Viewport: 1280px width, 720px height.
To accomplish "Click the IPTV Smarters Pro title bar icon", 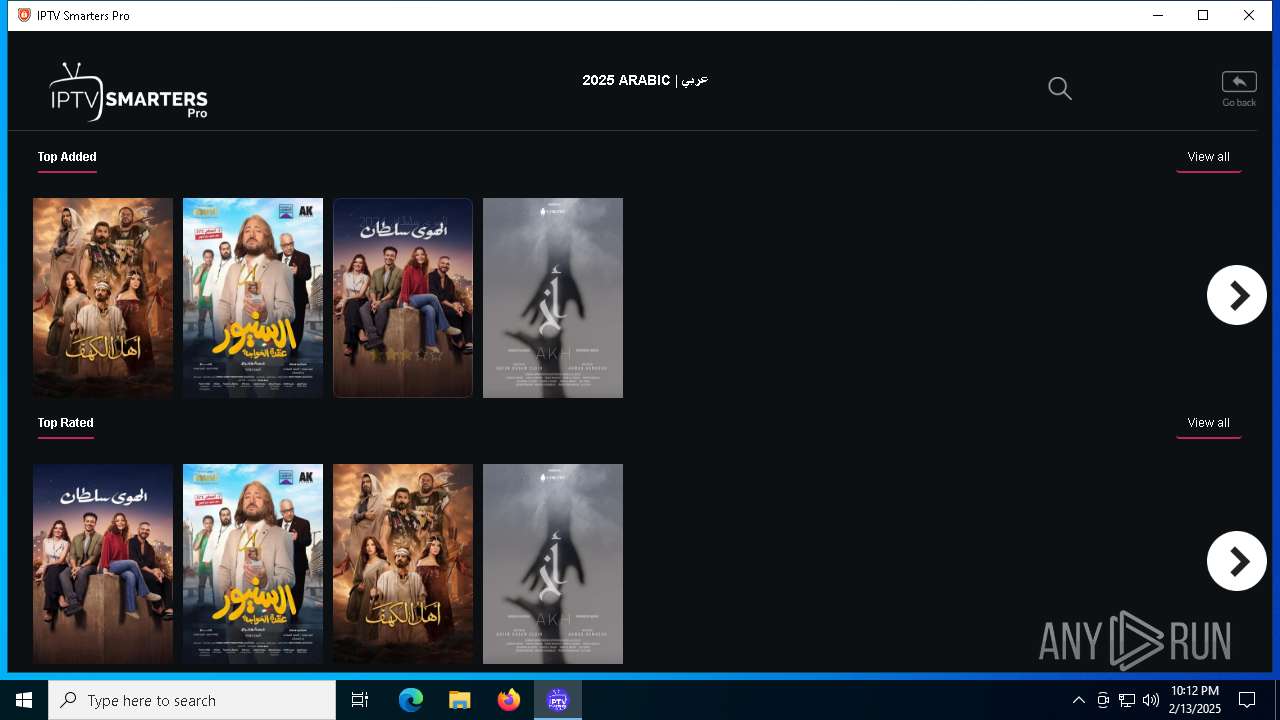I will coord(24,15).
